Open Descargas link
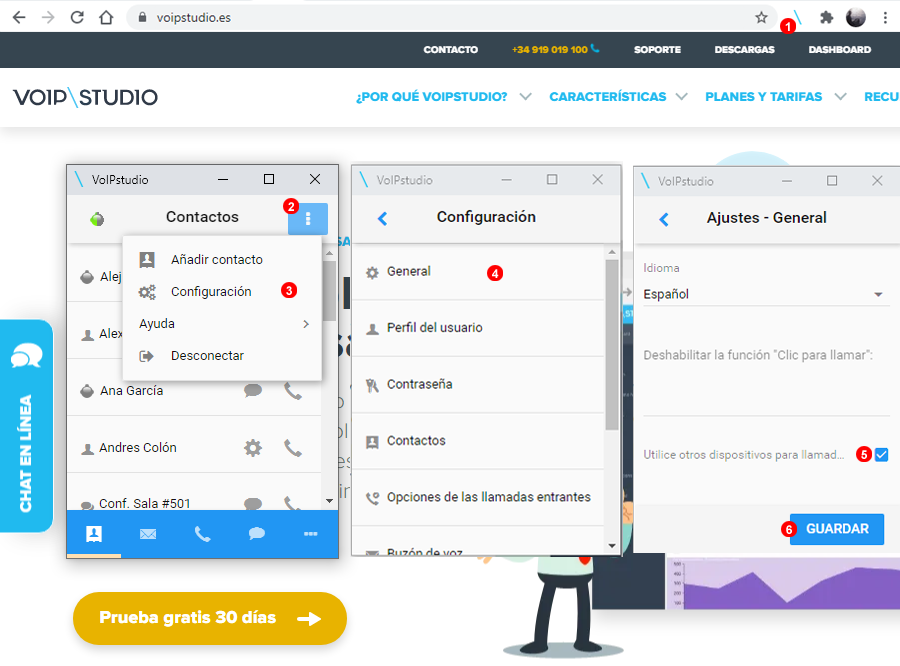This screenshot has width=900, height=666. 744,49
